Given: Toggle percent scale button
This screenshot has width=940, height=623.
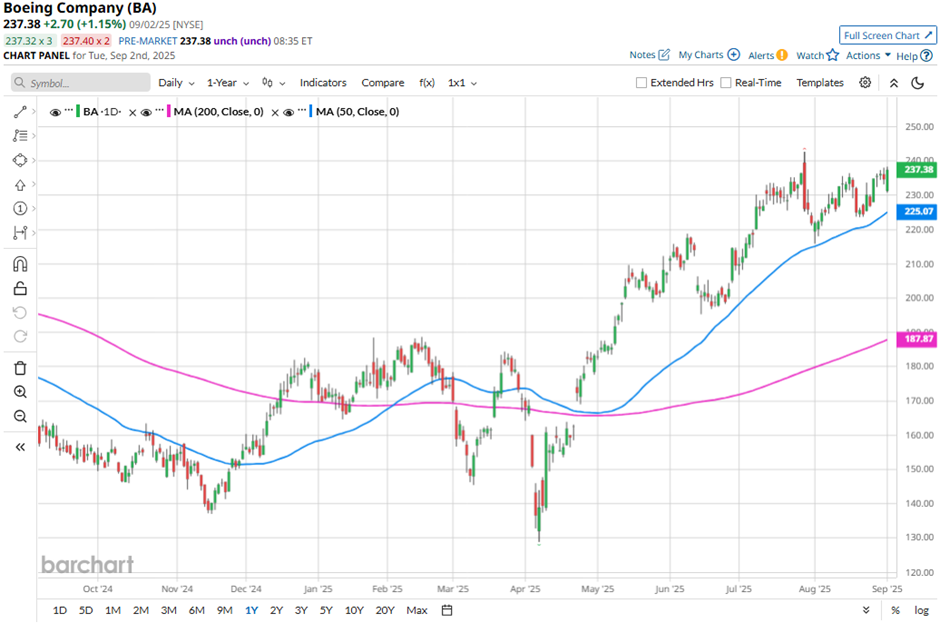Looking at the screenshot, I should pyautogui.click(x=895, y=610).
